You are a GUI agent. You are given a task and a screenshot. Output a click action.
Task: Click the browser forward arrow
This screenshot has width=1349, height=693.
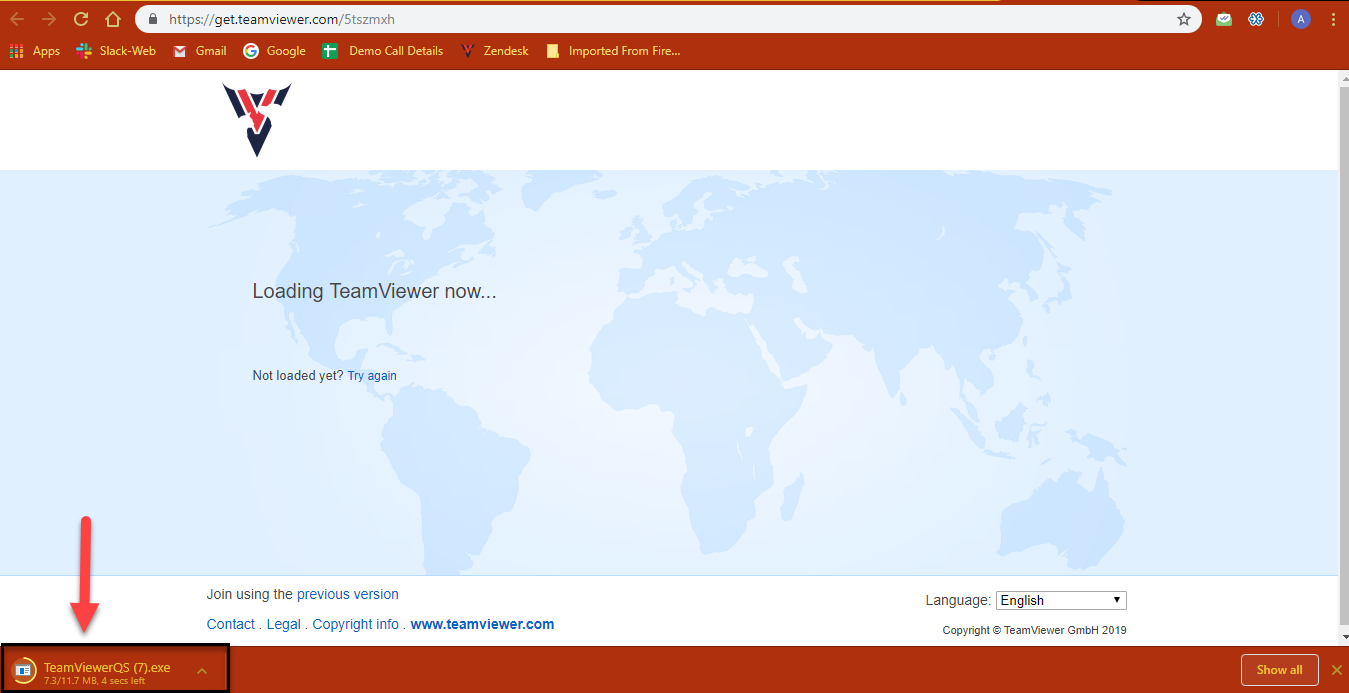(49, 19)
